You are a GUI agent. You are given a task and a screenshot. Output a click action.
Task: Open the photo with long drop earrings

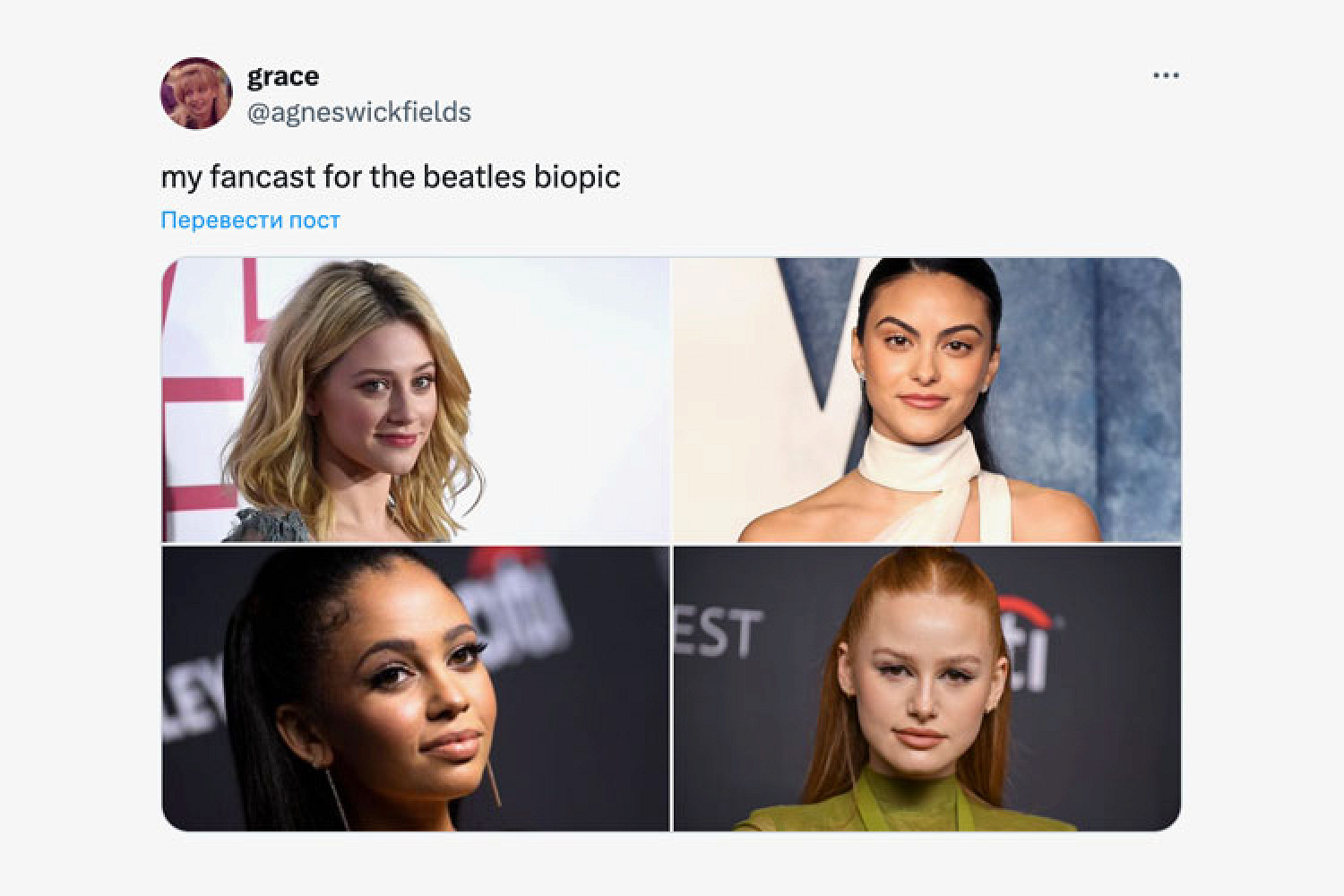416,688
